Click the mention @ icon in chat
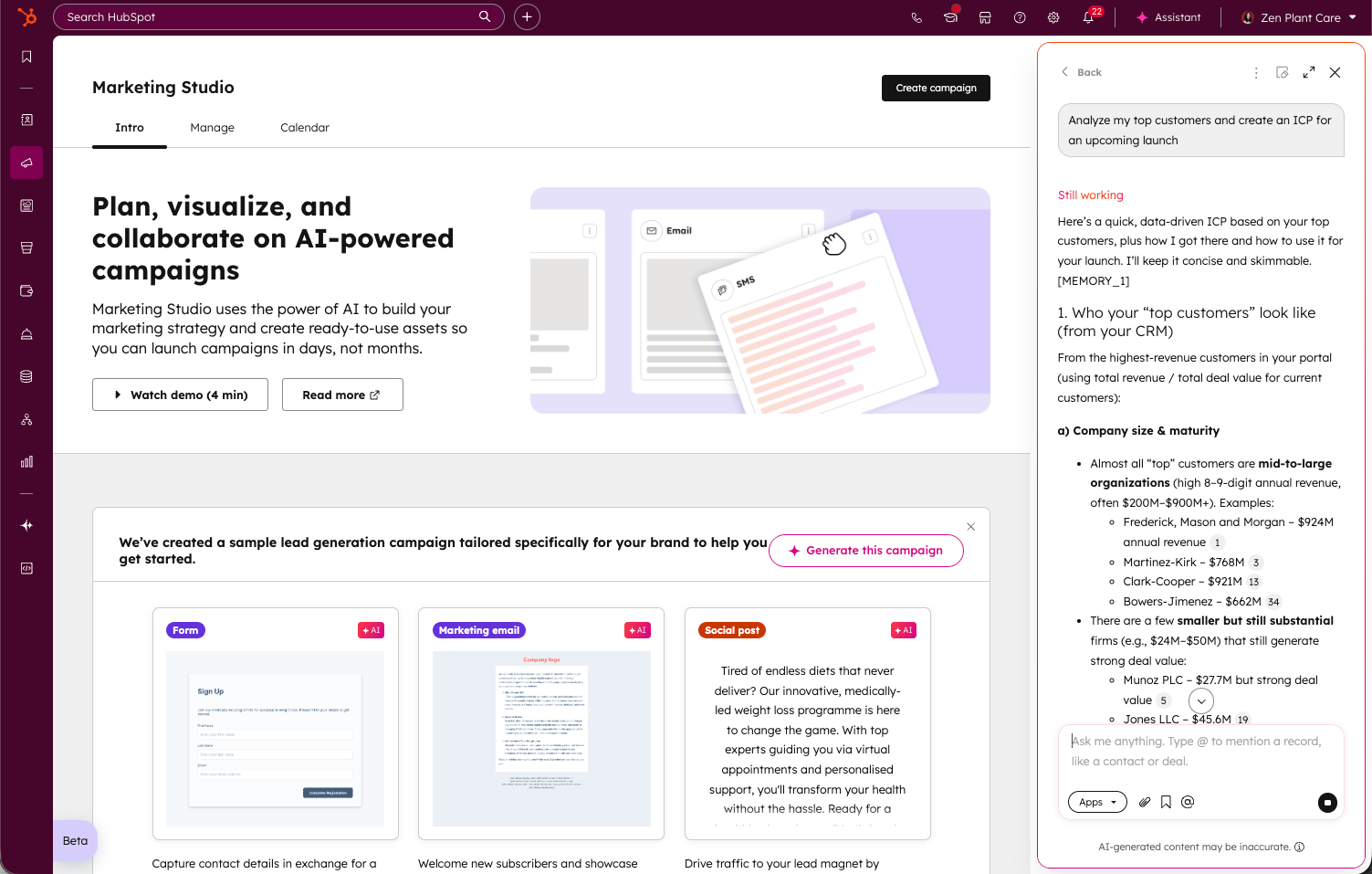Viewport: 1372px width, 874px height. 1188,802
